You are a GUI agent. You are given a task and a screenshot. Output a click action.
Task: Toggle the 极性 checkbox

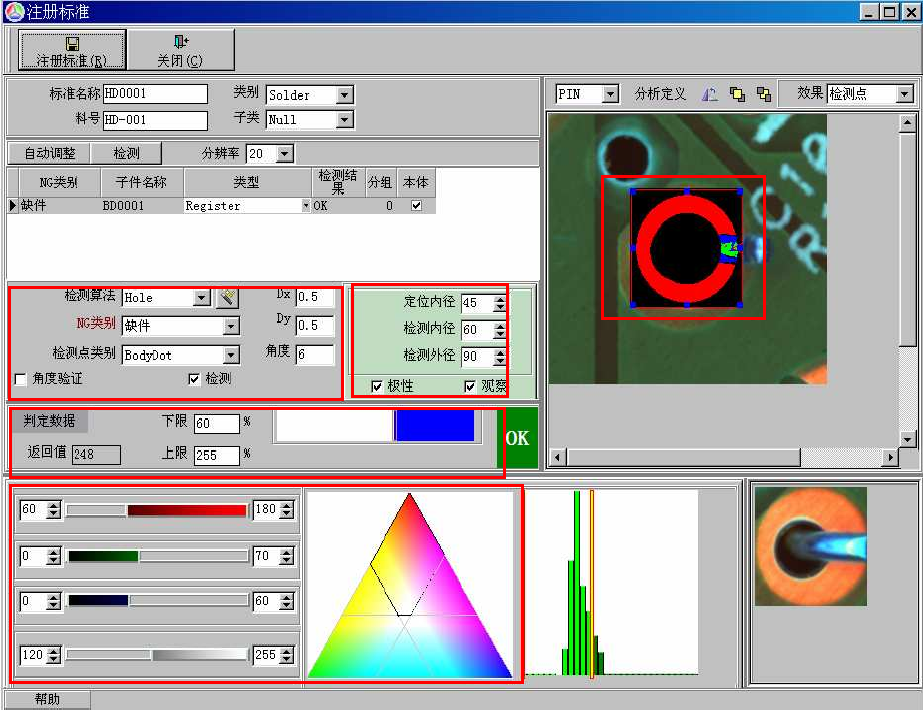(x=377, y=387)
